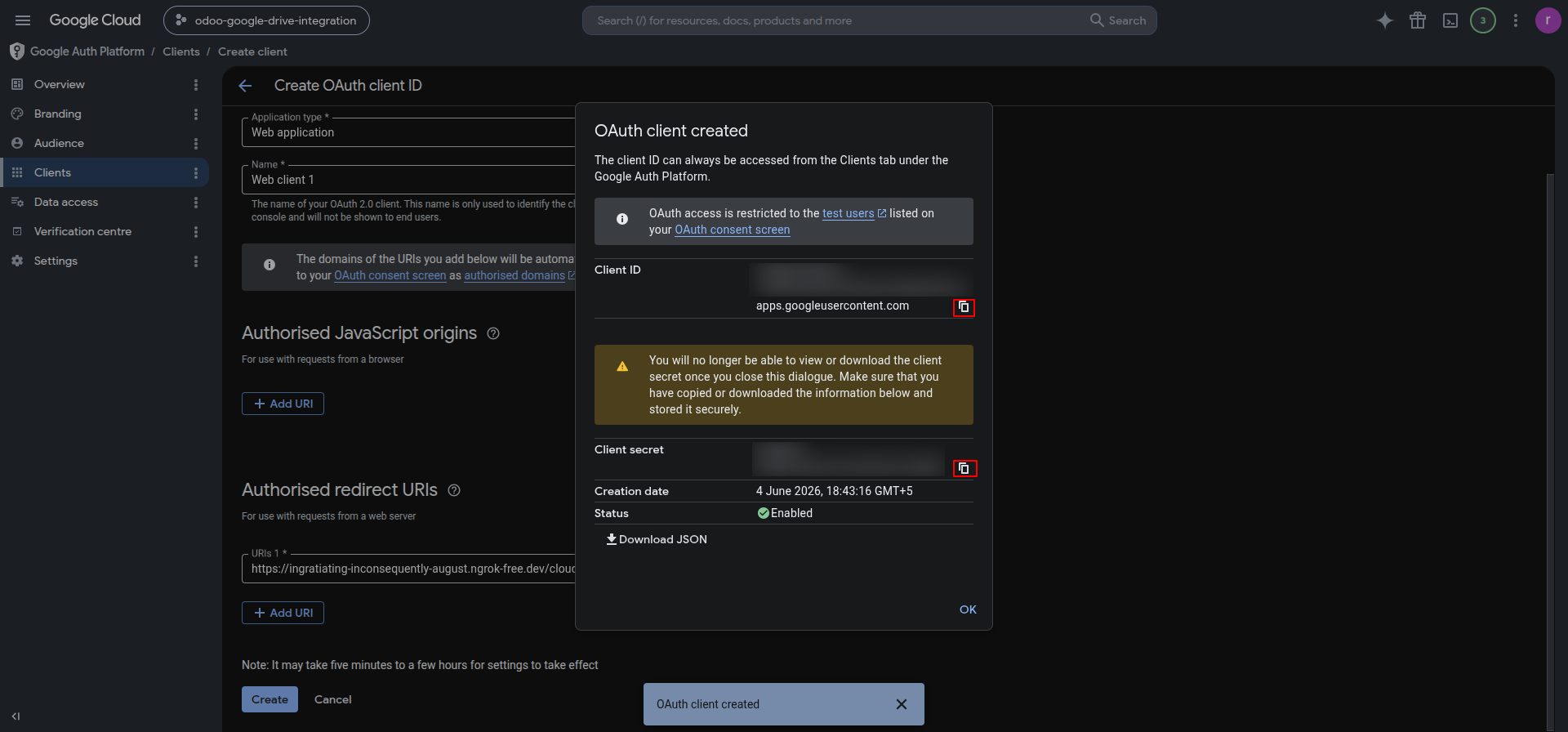Confirm the dialog with OK
1568x732 pixels.
(x=968, y=609)
